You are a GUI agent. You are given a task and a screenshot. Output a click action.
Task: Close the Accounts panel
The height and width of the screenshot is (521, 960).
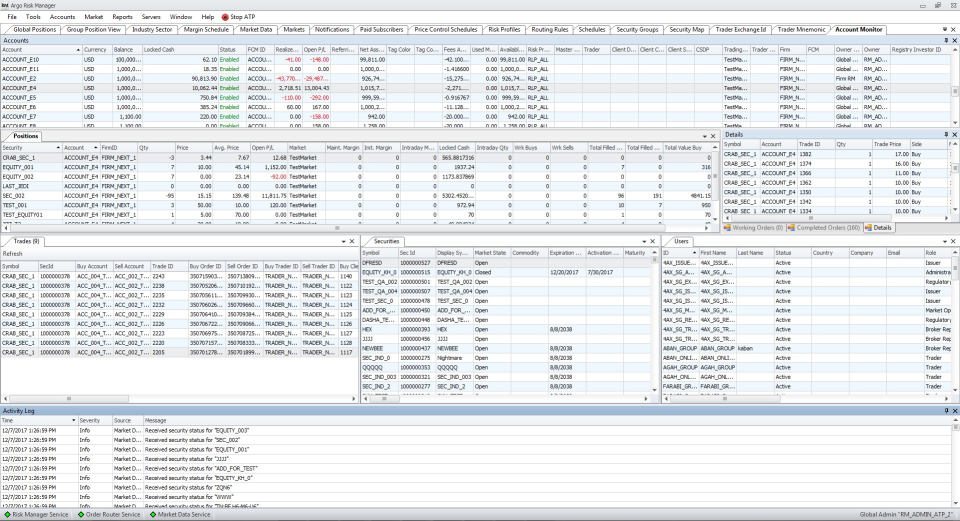point(954,40)
